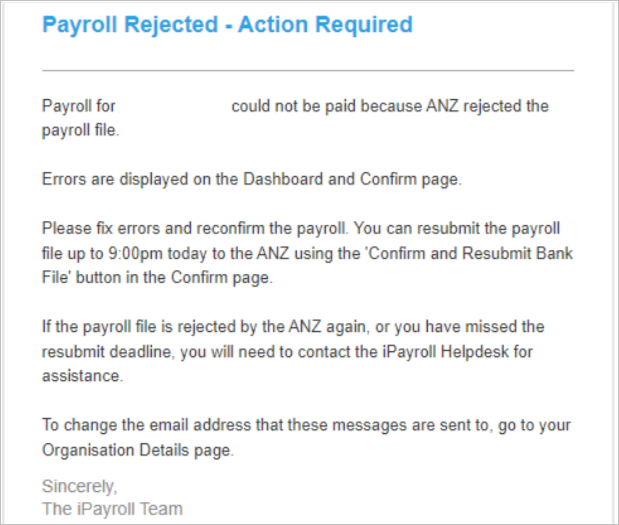Click 'ANZ rejected the' in the first paragraph
The height and width of the screenshot is (525, 619).
click(487, 106)
